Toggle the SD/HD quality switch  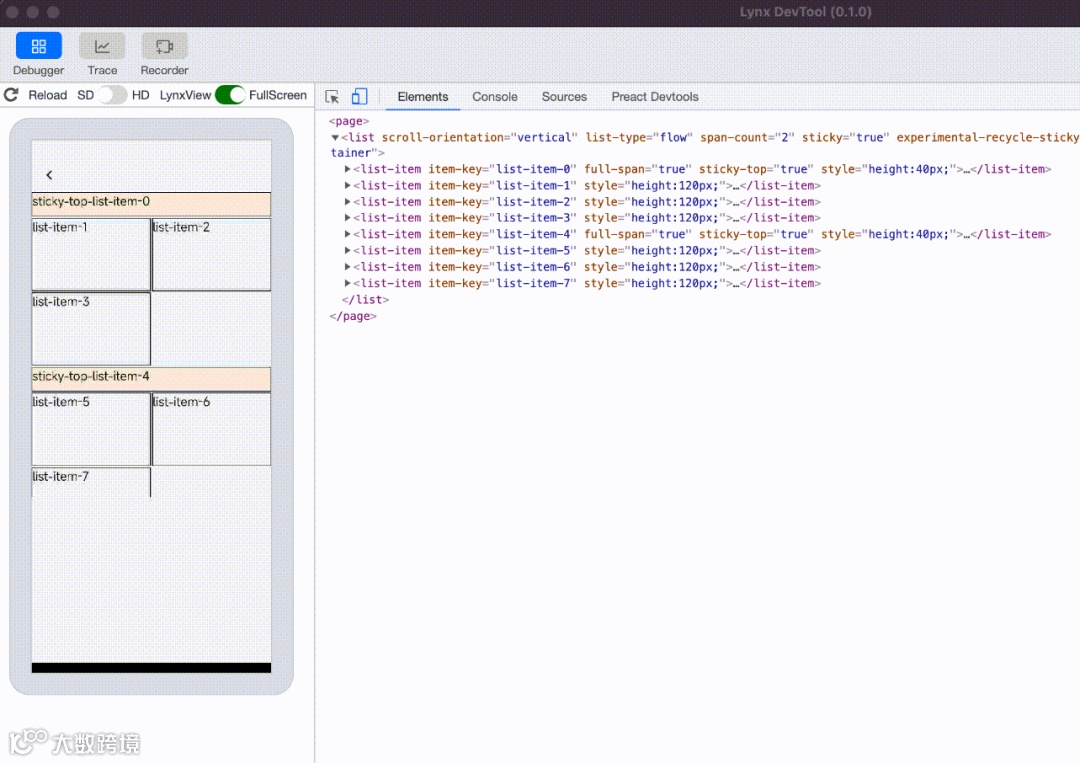tap(113, 95)
